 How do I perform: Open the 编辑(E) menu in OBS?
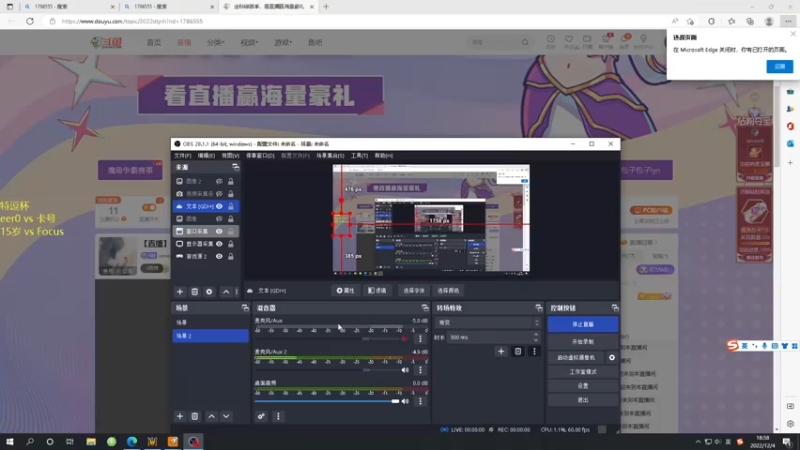206,156
